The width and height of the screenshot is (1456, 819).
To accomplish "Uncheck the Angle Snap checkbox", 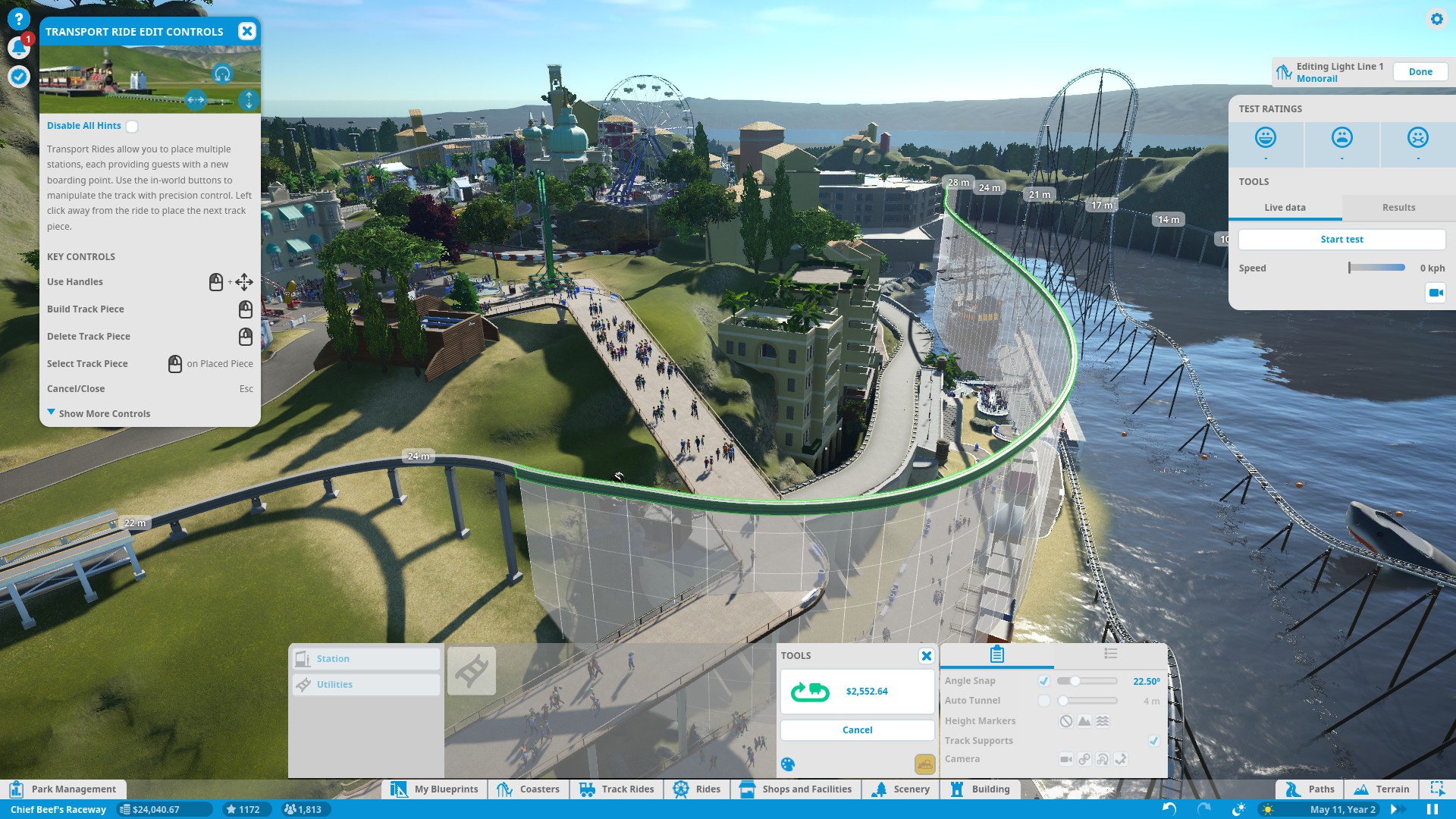I will [x=1044, y=681].
